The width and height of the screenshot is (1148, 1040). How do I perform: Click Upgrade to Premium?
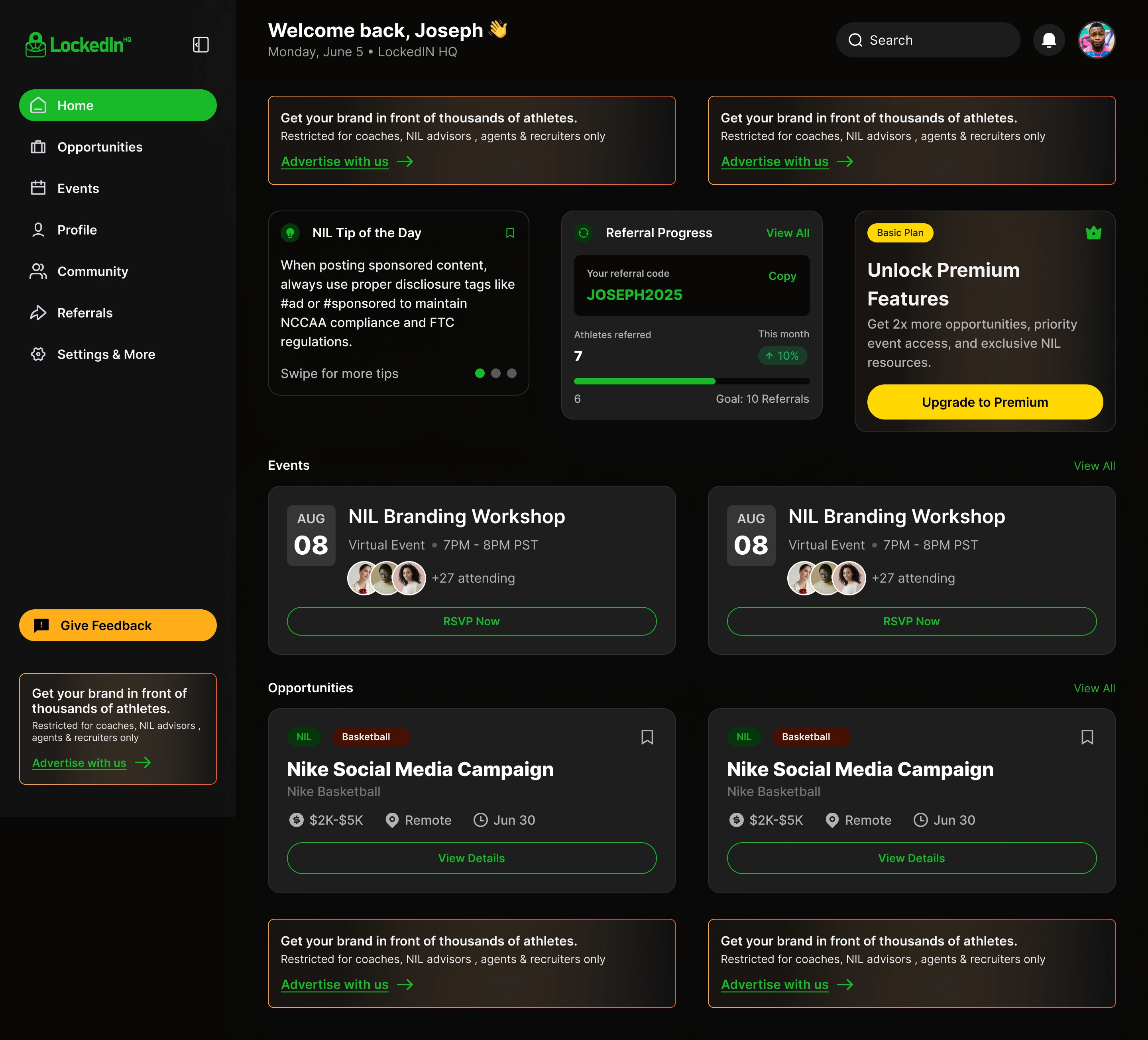pos(985,402)
